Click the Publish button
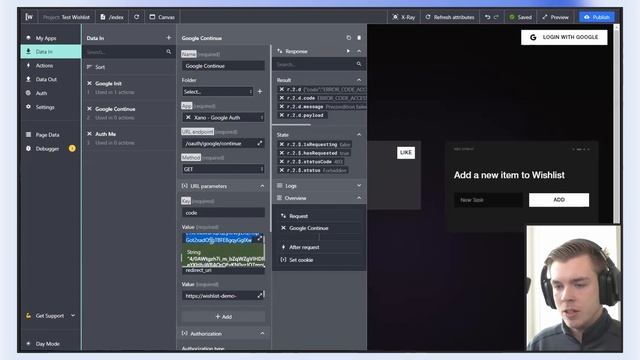640x360 pixels. 597,17
